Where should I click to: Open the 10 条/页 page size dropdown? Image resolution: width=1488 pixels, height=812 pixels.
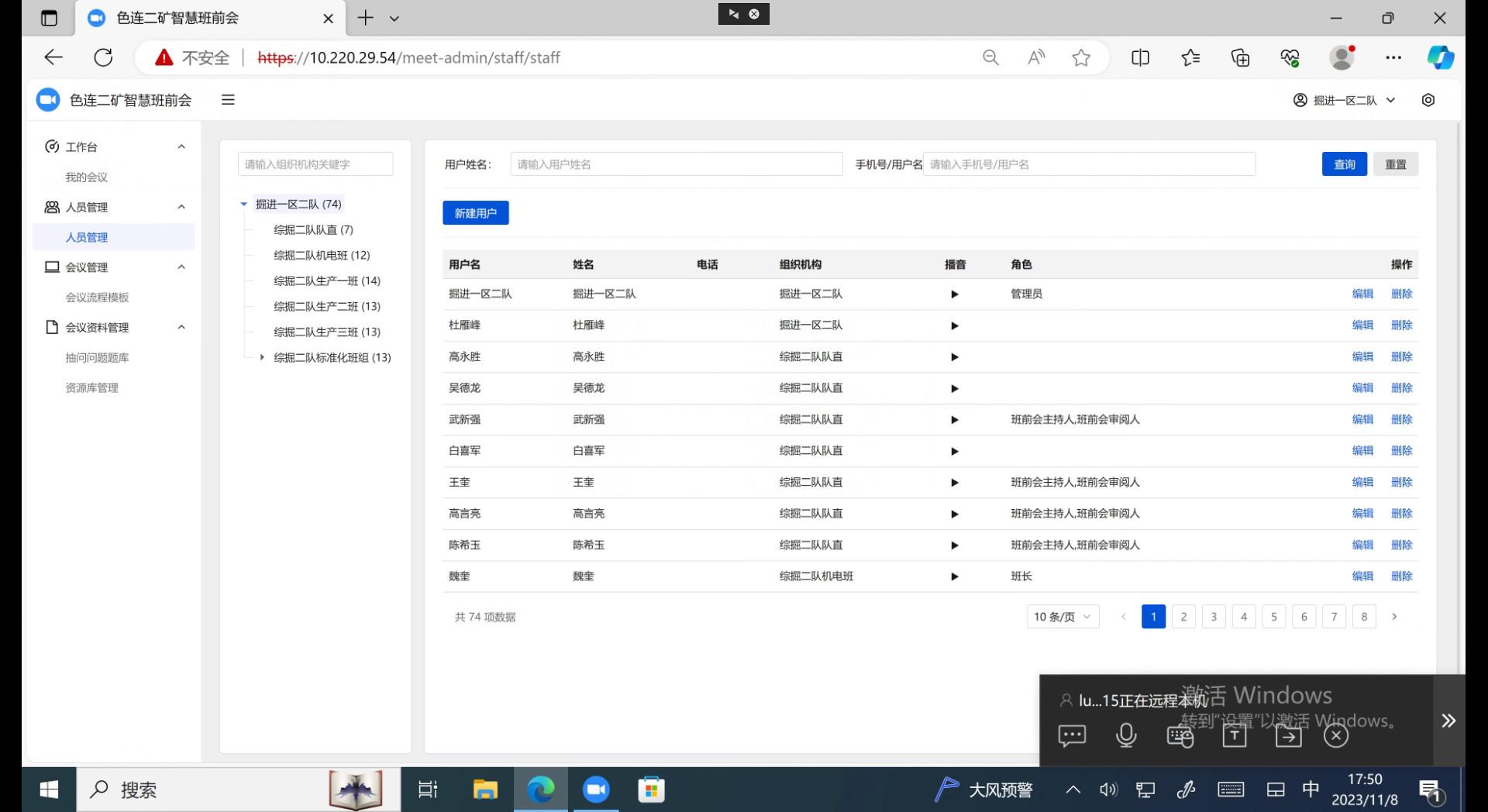[1063, 617]
